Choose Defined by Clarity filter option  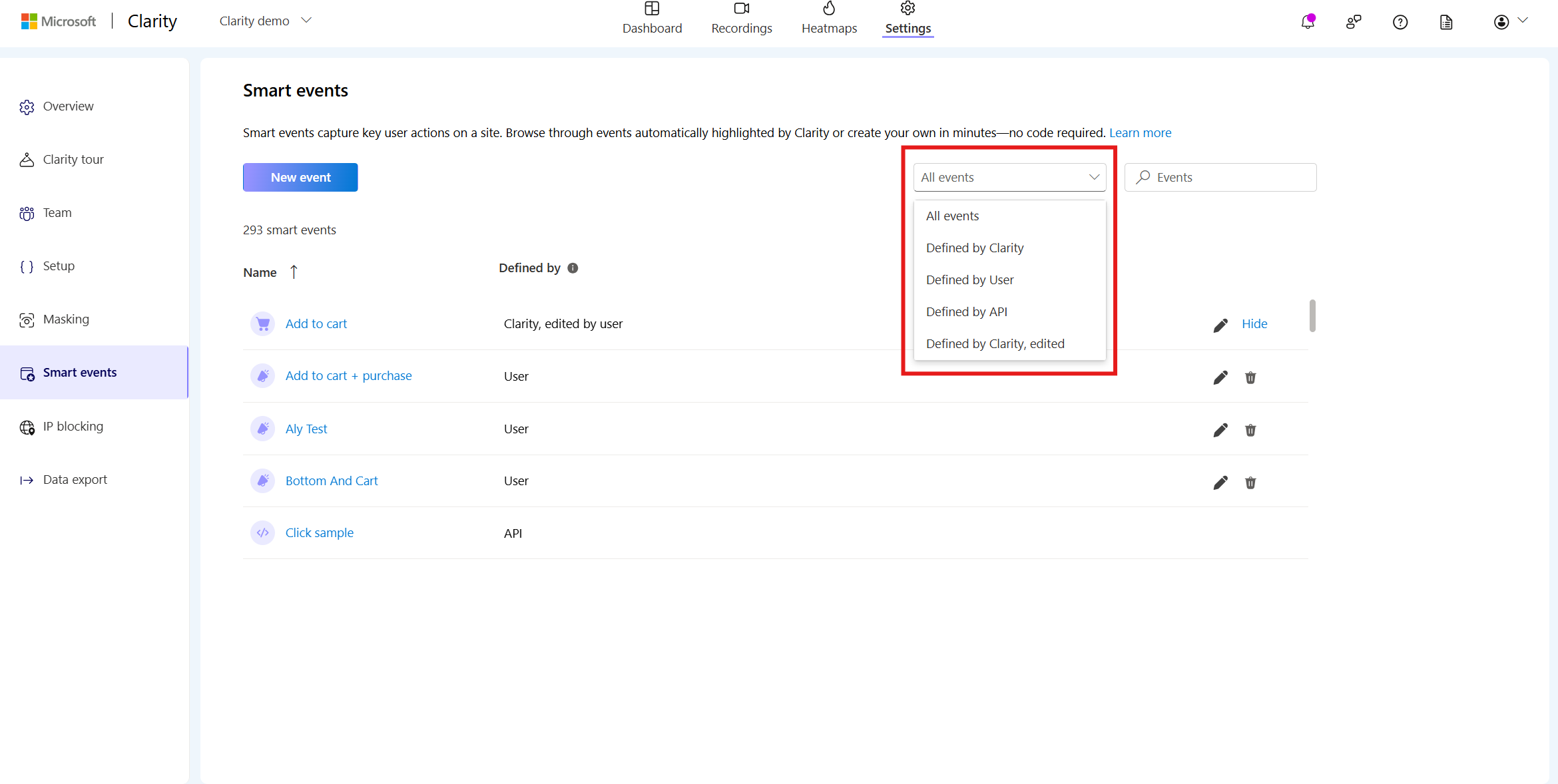1009,248
